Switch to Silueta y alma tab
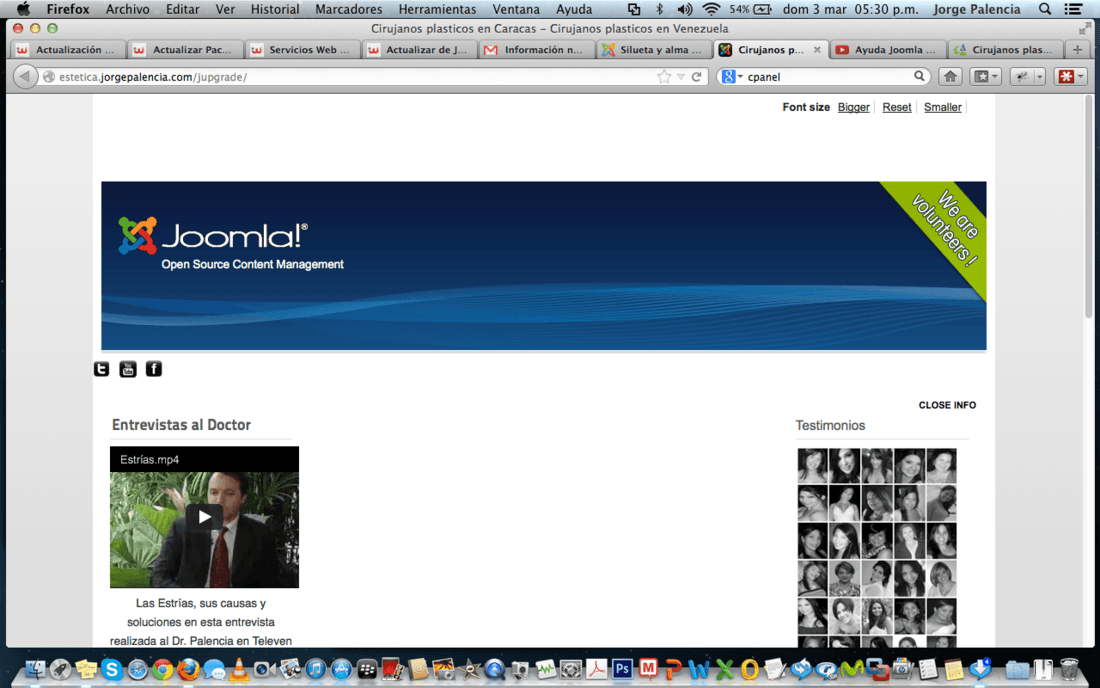Image resolution: width=1100 pixels, height=688 pixels. pos(653,50)
